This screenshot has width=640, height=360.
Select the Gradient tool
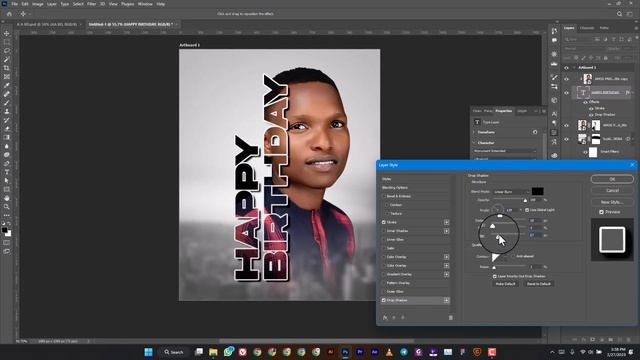pyautogui.click(x=7, y=138)
